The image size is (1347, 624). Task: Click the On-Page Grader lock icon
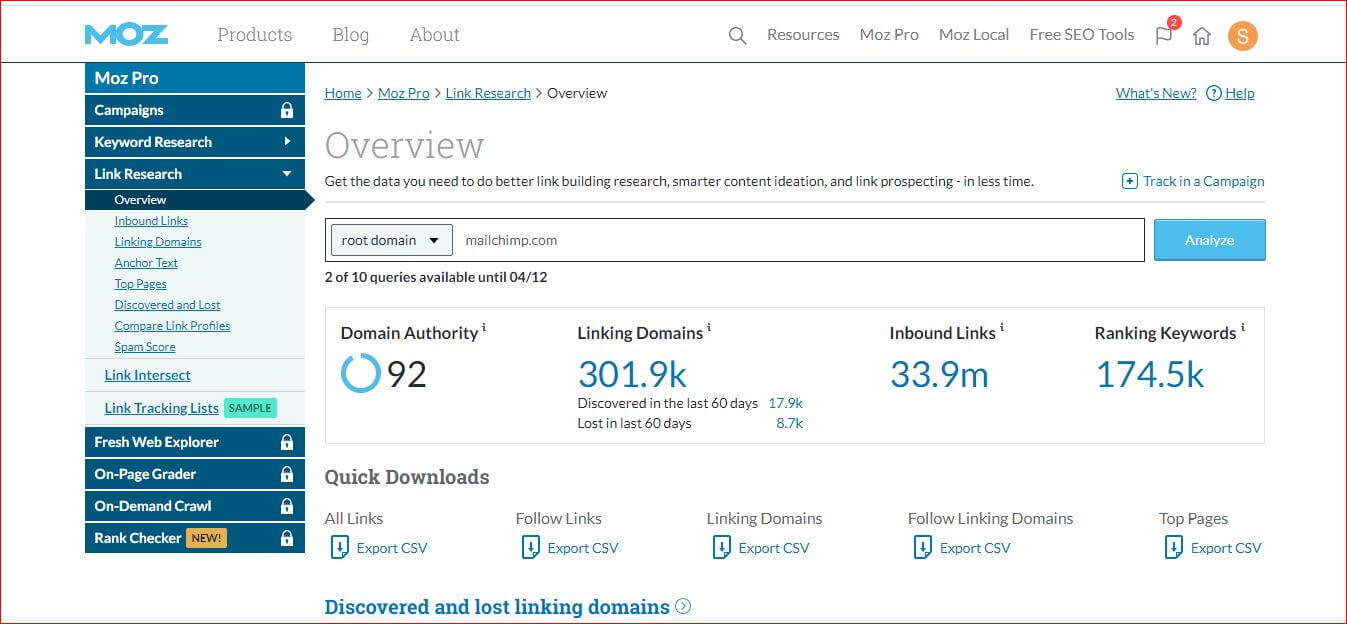coord(287,474)
